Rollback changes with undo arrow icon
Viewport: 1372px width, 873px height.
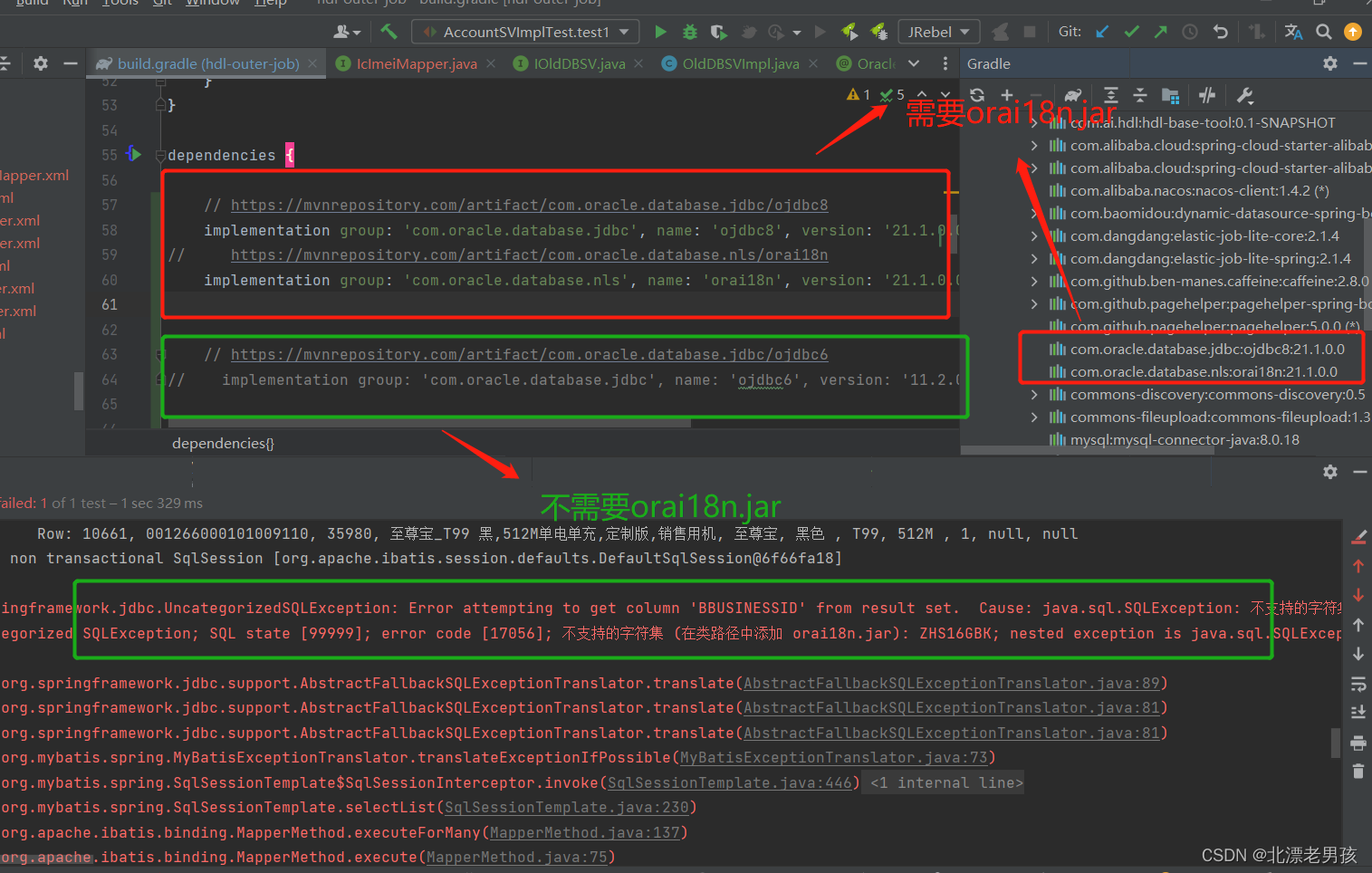[x=1221, y=32]
